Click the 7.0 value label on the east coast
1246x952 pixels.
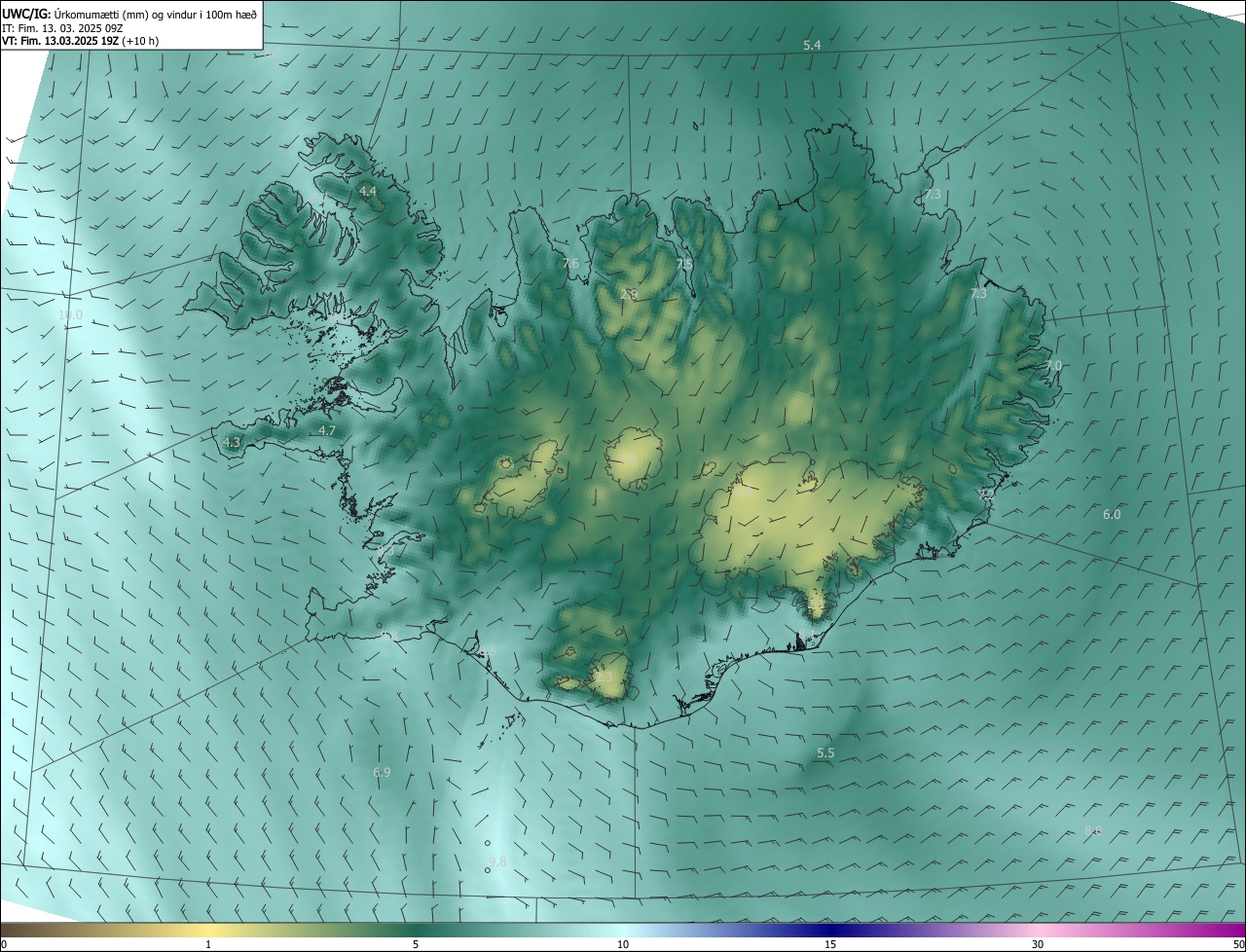(x=1053, y=365)
